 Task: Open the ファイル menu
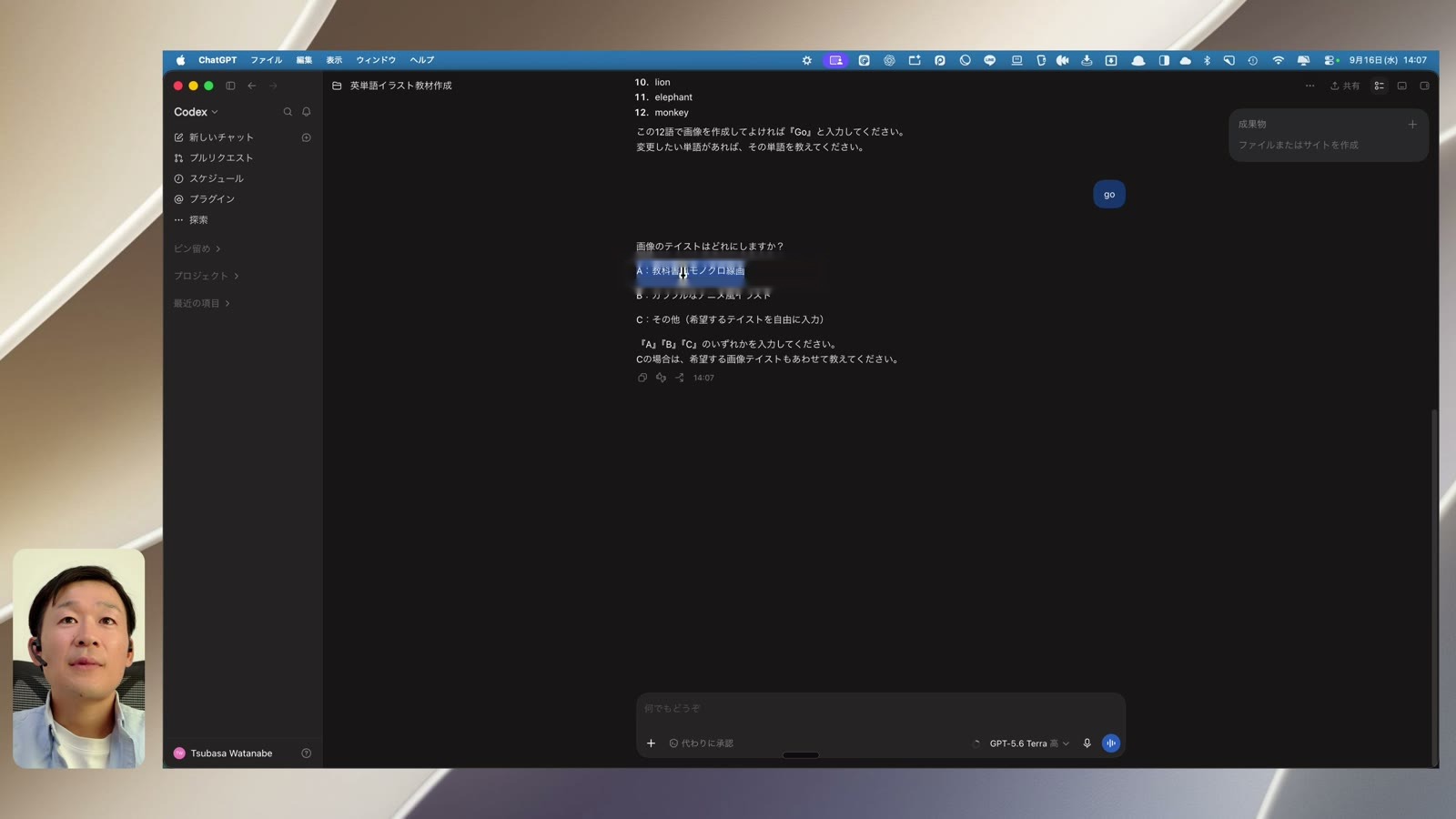267,60
